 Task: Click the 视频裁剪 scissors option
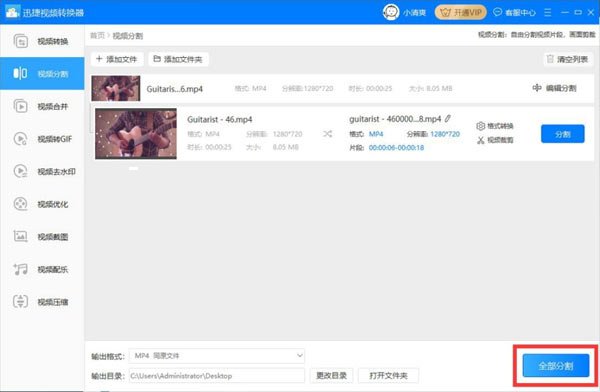point(495,140)
